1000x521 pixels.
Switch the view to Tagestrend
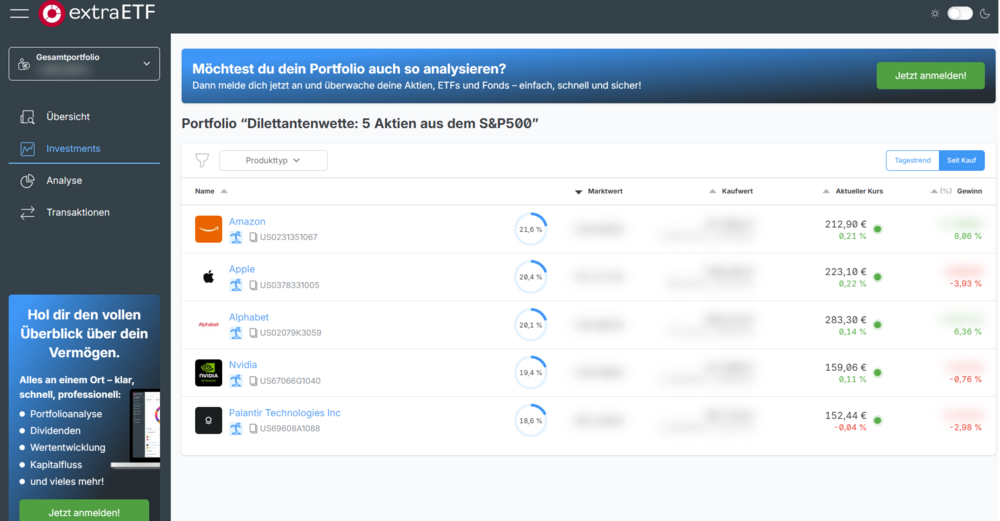pos(912,160)
